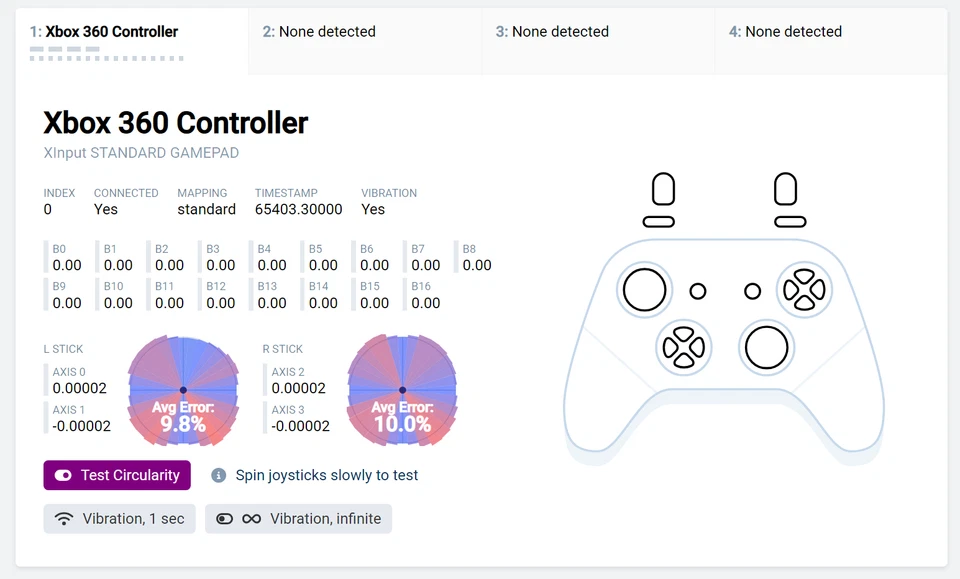
Task: Start Vibration, 1 sec
Action: click(119, 518)
